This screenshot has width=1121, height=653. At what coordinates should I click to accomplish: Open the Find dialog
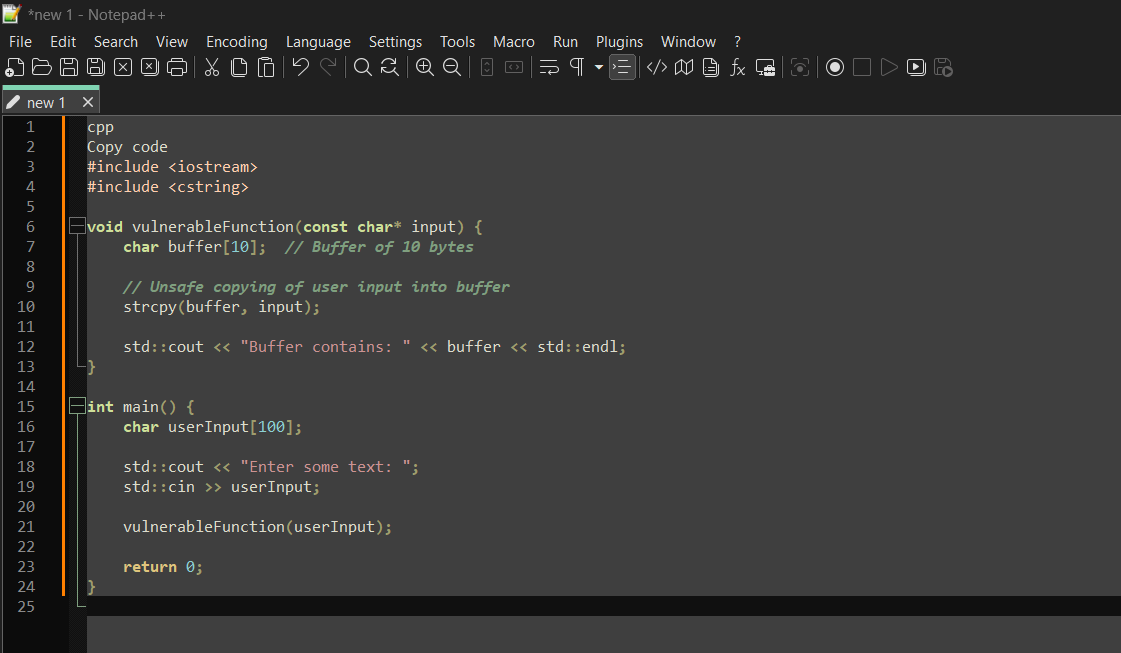pos(362,67)
